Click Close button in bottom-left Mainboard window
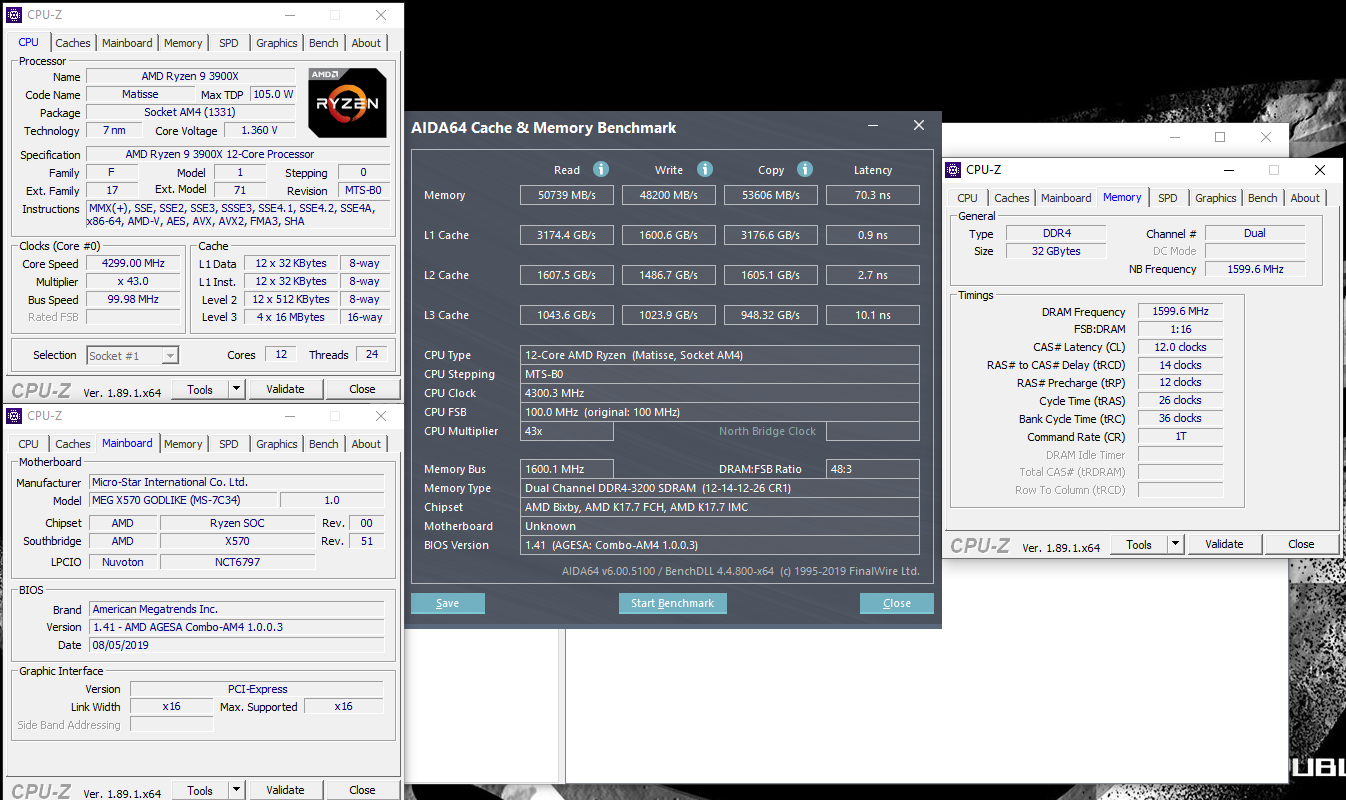 (x=362, y=790)
